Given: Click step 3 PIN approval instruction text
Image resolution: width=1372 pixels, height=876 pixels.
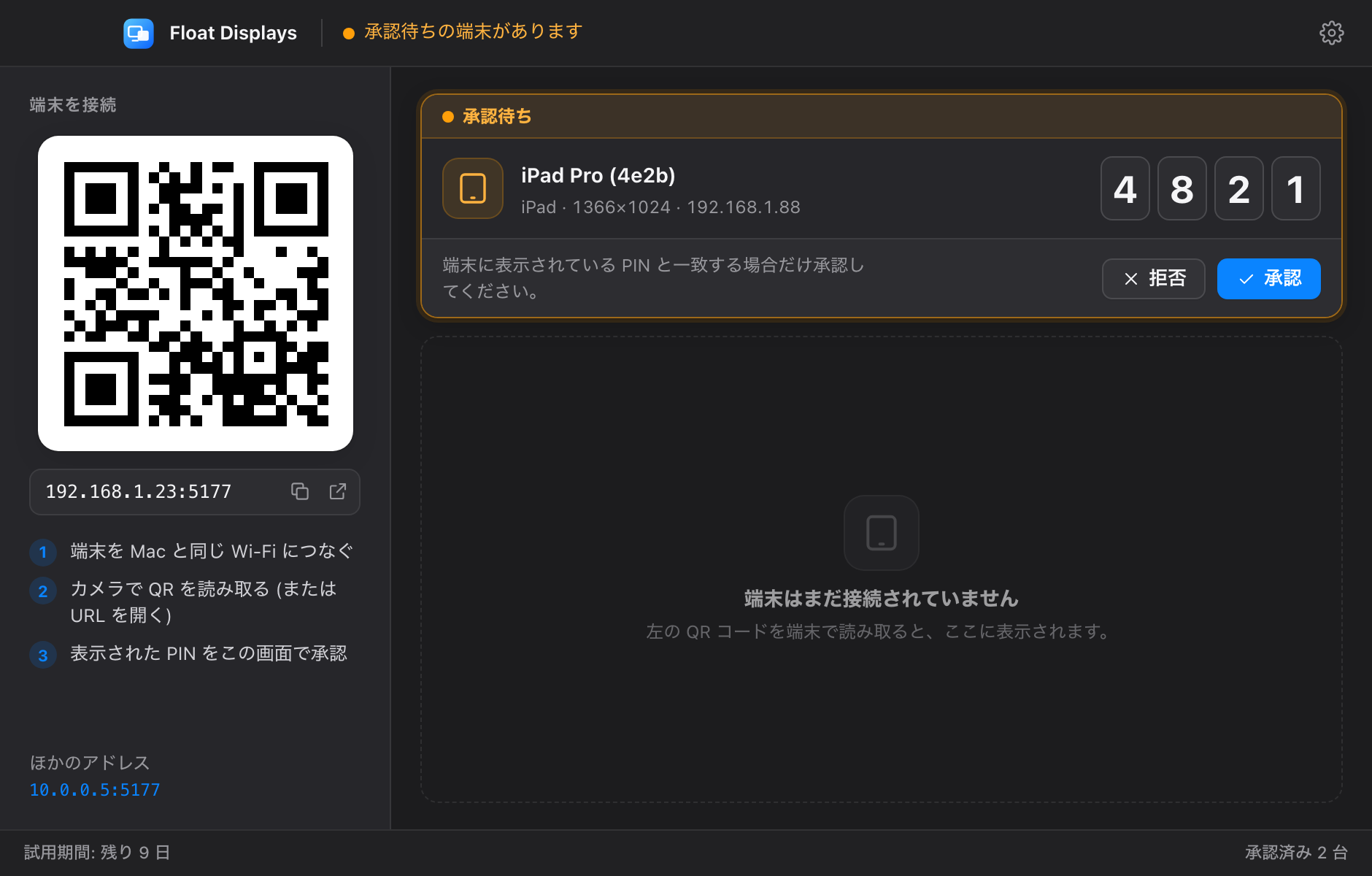Looking at the screenshot, I should tap(209, 653).
